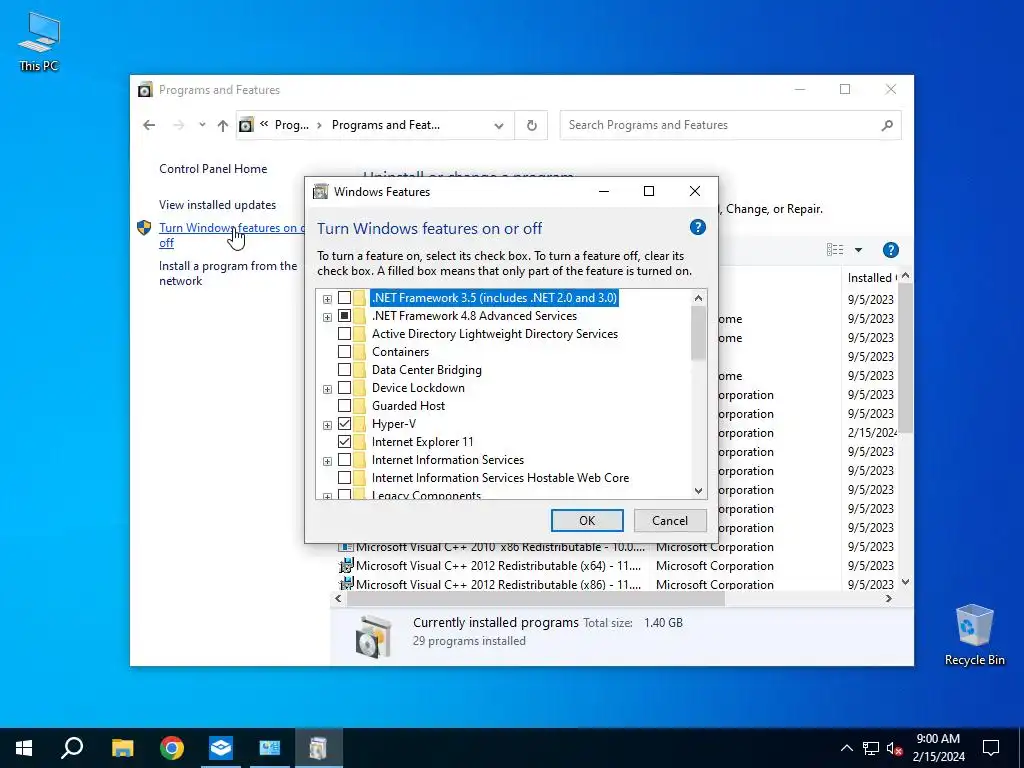Cancel the Windows Features dialog
This screenshot has height=768, width=1024.
click(670, 520)
